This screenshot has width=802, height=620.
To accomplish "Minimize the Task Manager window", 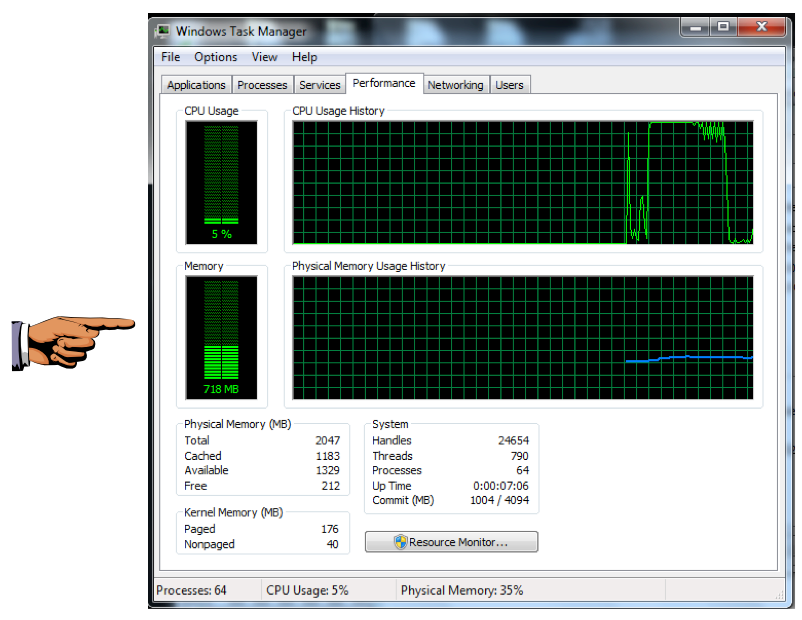I will point(695,27).
